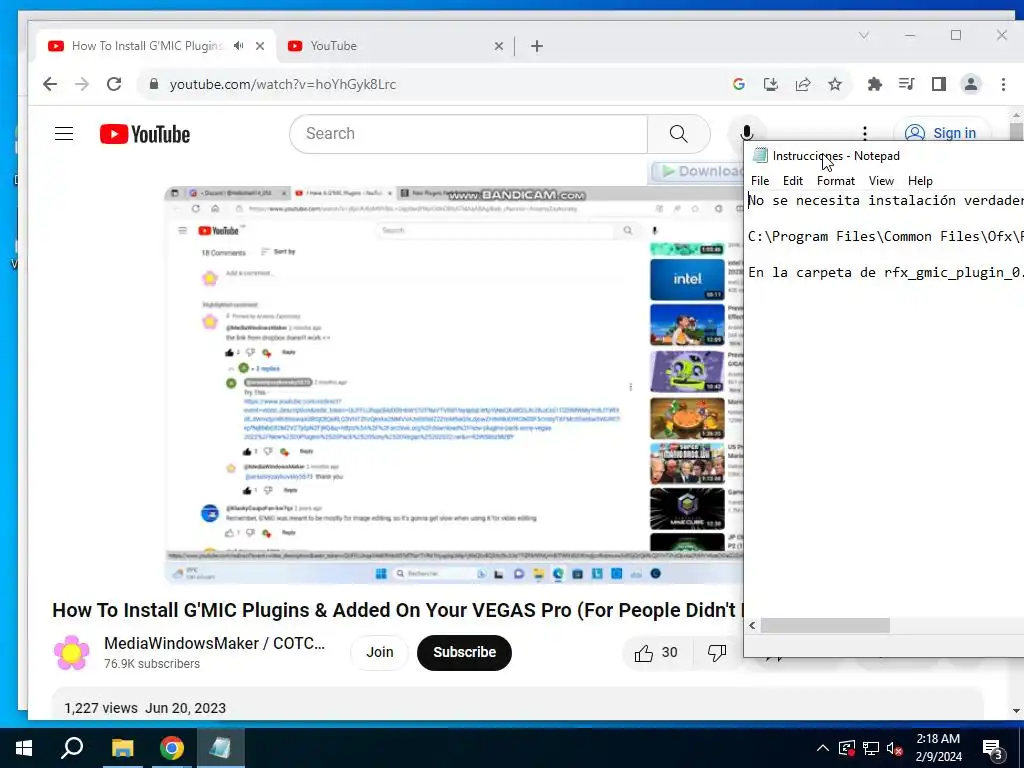Subscribe to MediaWindowsMaker channel
The width and height of the screenshot is (1024, 768).
coord(464,652)
